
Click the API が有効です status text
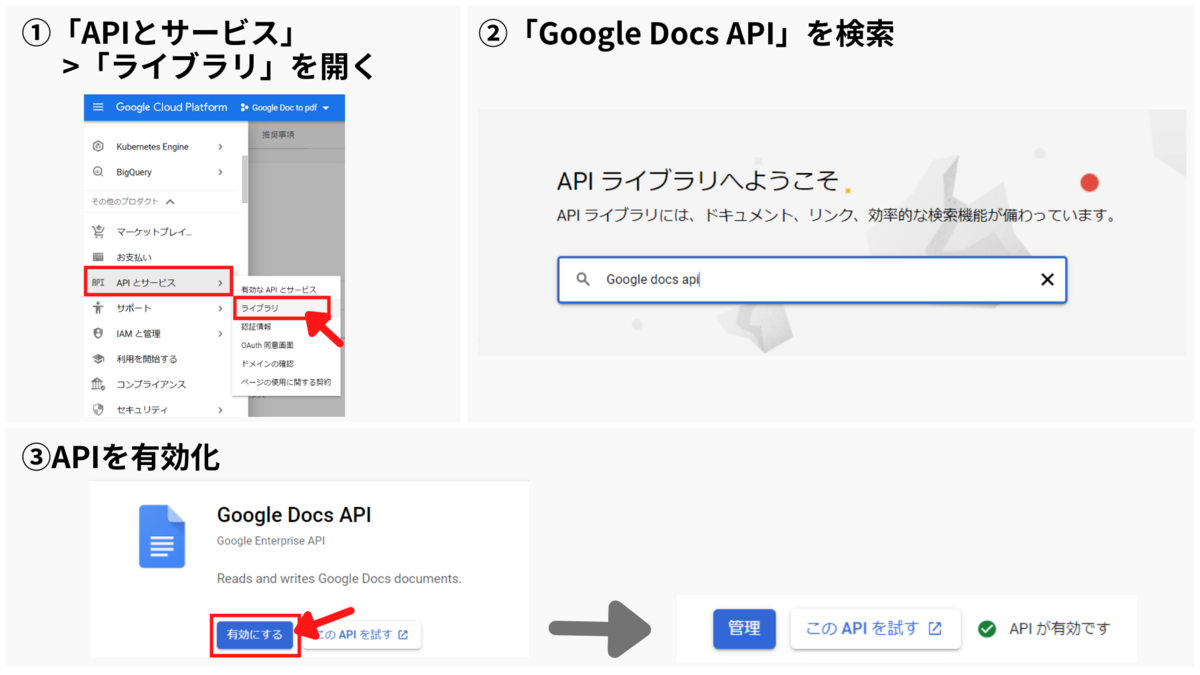[x=1060, y=629]
